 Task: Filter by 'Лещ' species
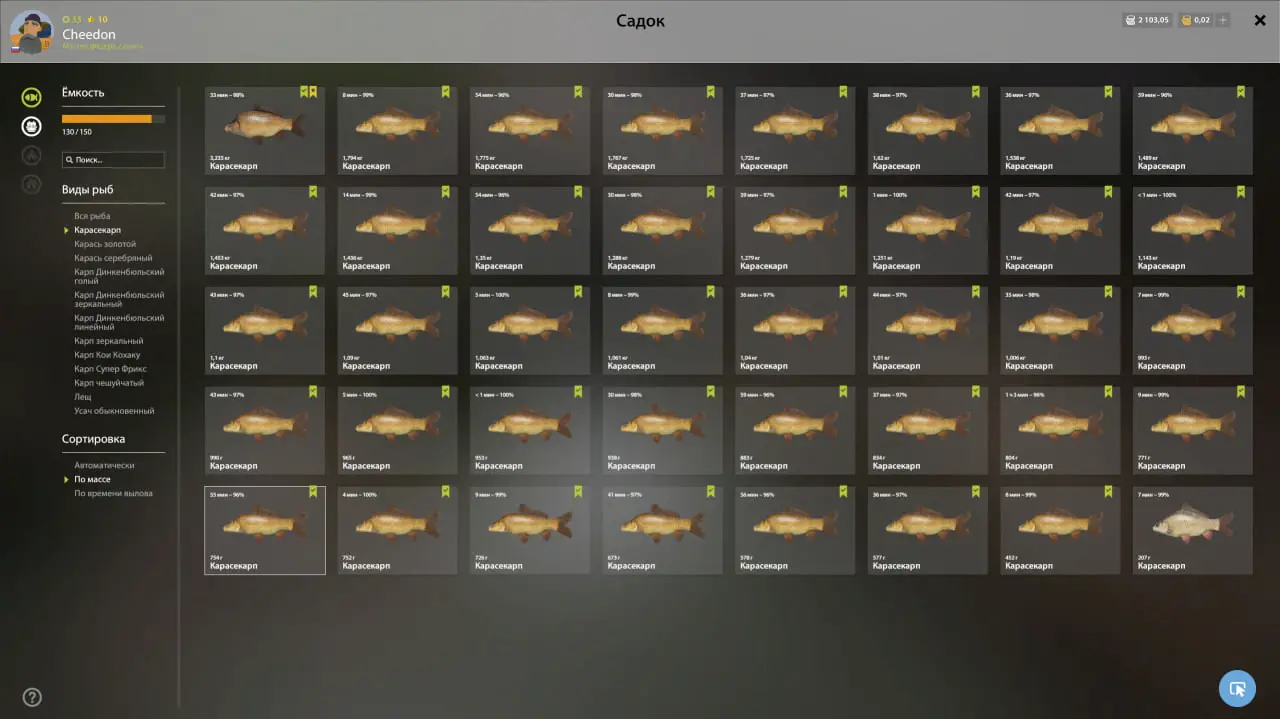pos(82,397)
